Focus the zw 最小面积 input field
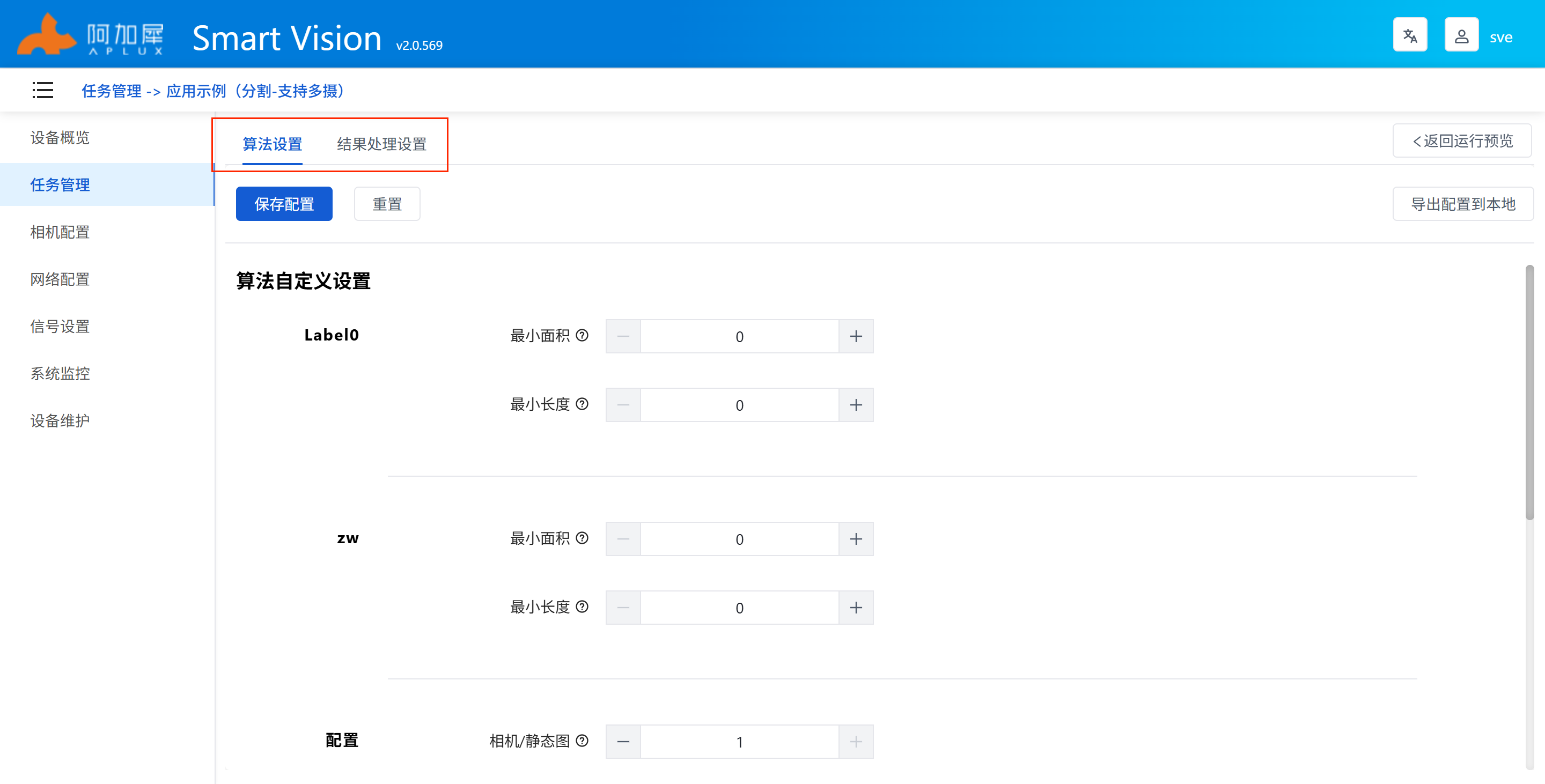This screenshot has height=784, width=1545. 739,539
